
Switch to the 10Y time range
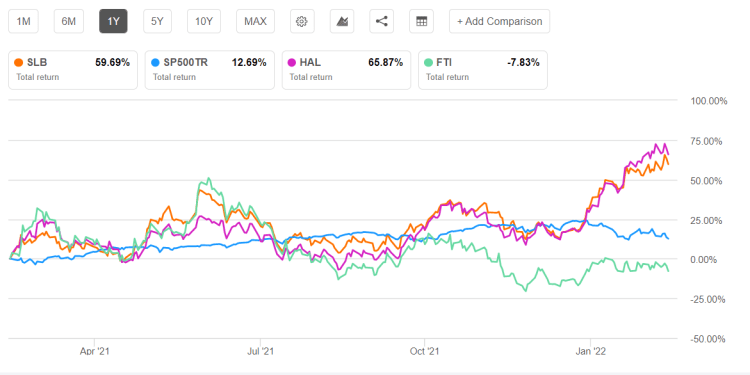(204, 22)
